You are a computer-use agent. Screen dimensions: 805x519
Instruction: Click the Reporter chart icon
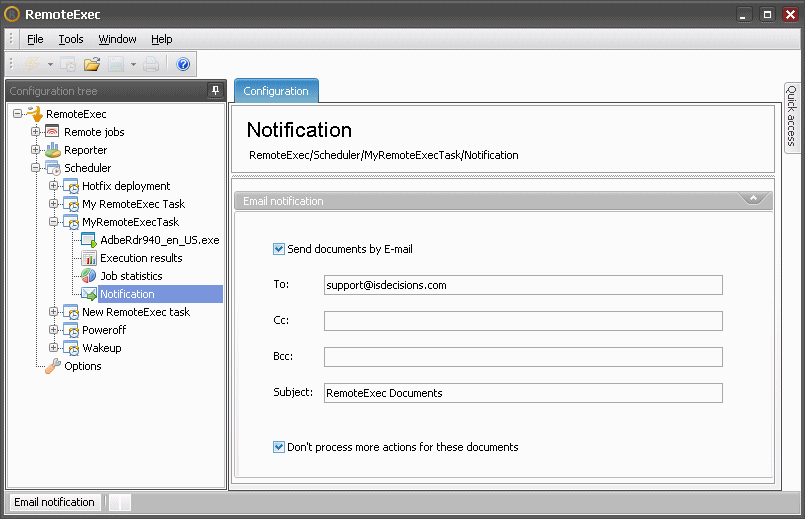pos(52,149)
